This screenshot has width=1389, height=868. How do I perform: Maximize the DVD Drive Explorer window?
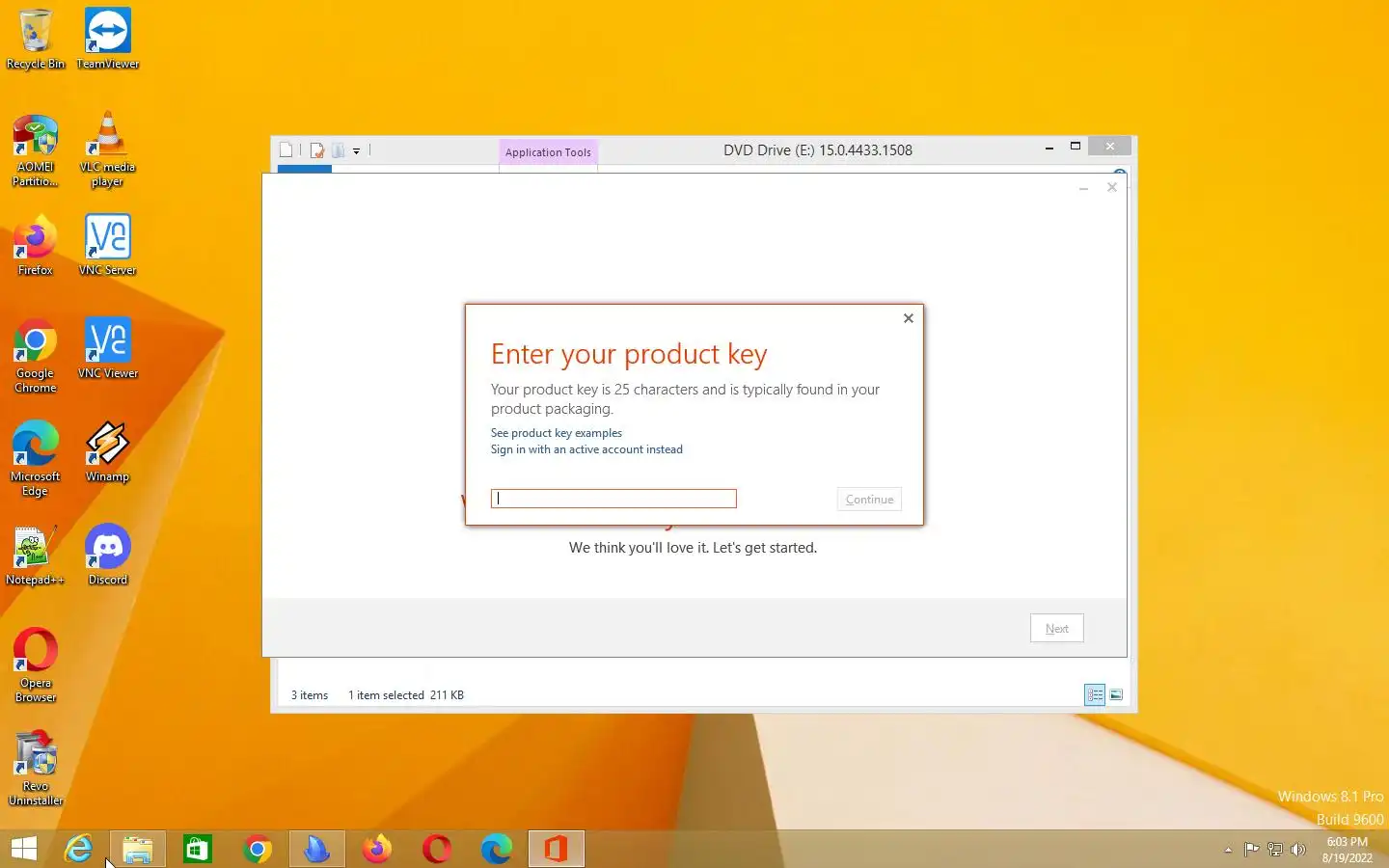click(1076, 147)
